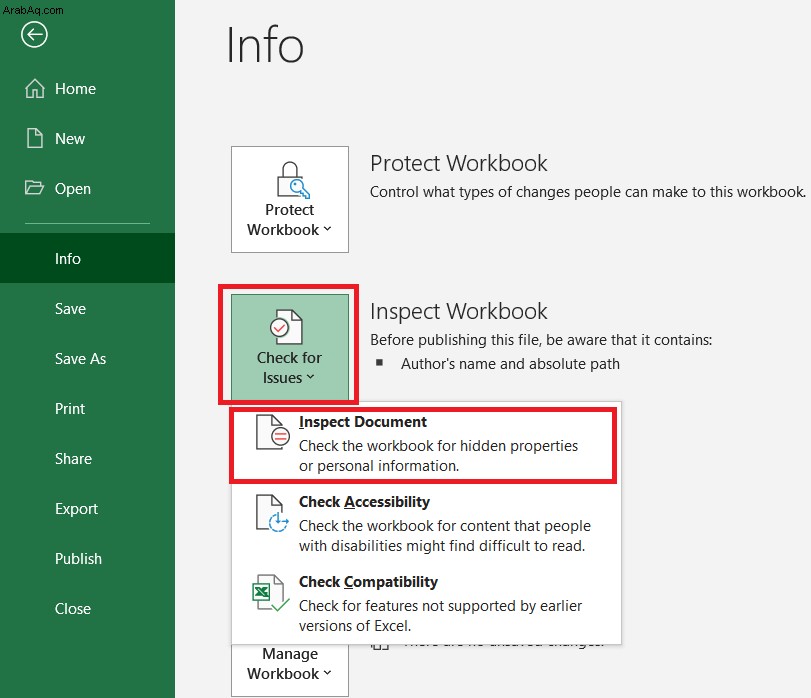Click the Protect Workbook lock icon
This screenshot has width=811, height=698.
[x=293, y=180]
